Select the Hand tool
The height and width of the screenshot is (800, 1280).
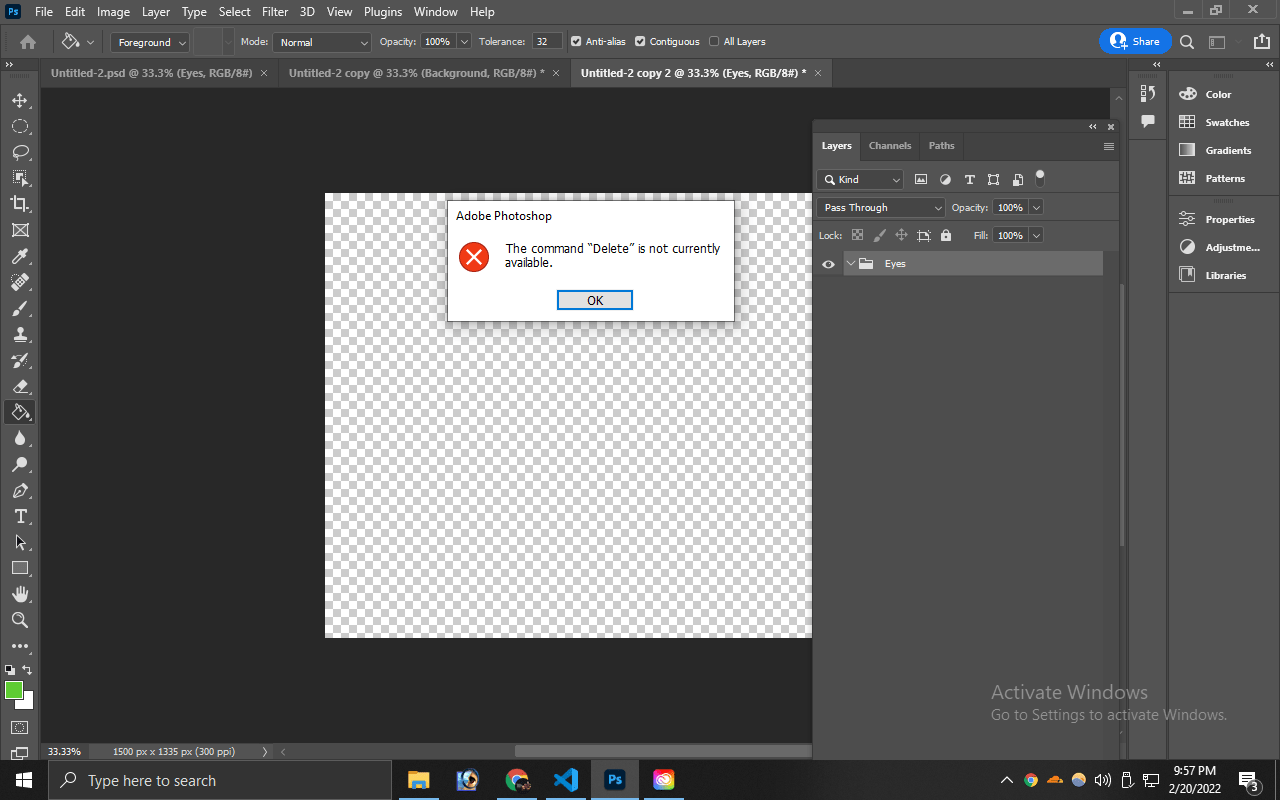pos(20,594)
